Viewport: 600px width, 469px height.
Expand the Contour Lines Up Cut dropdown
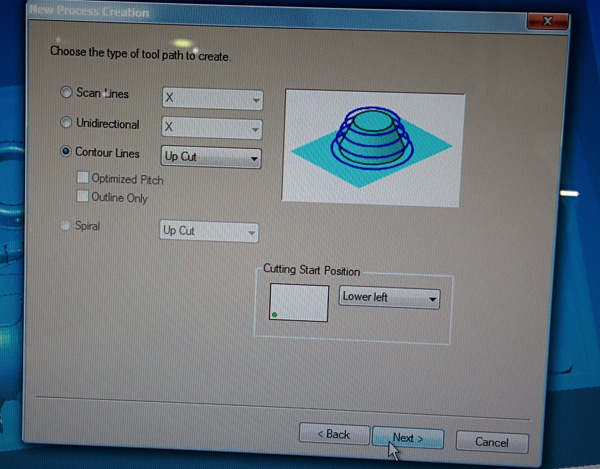click(211, 157)
